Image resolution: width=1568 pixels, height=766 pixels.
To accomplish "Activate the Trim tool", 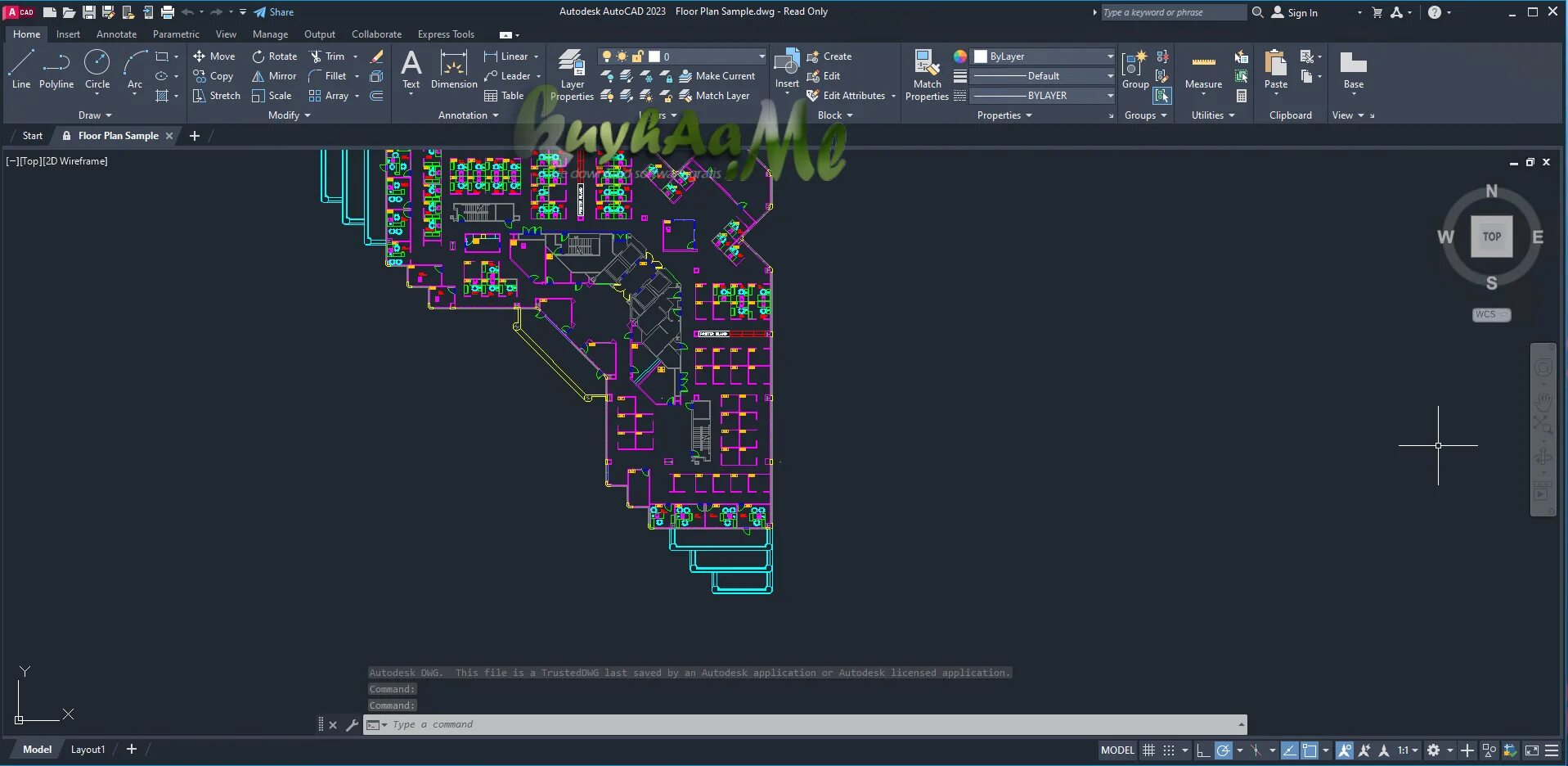I will 327,56.
